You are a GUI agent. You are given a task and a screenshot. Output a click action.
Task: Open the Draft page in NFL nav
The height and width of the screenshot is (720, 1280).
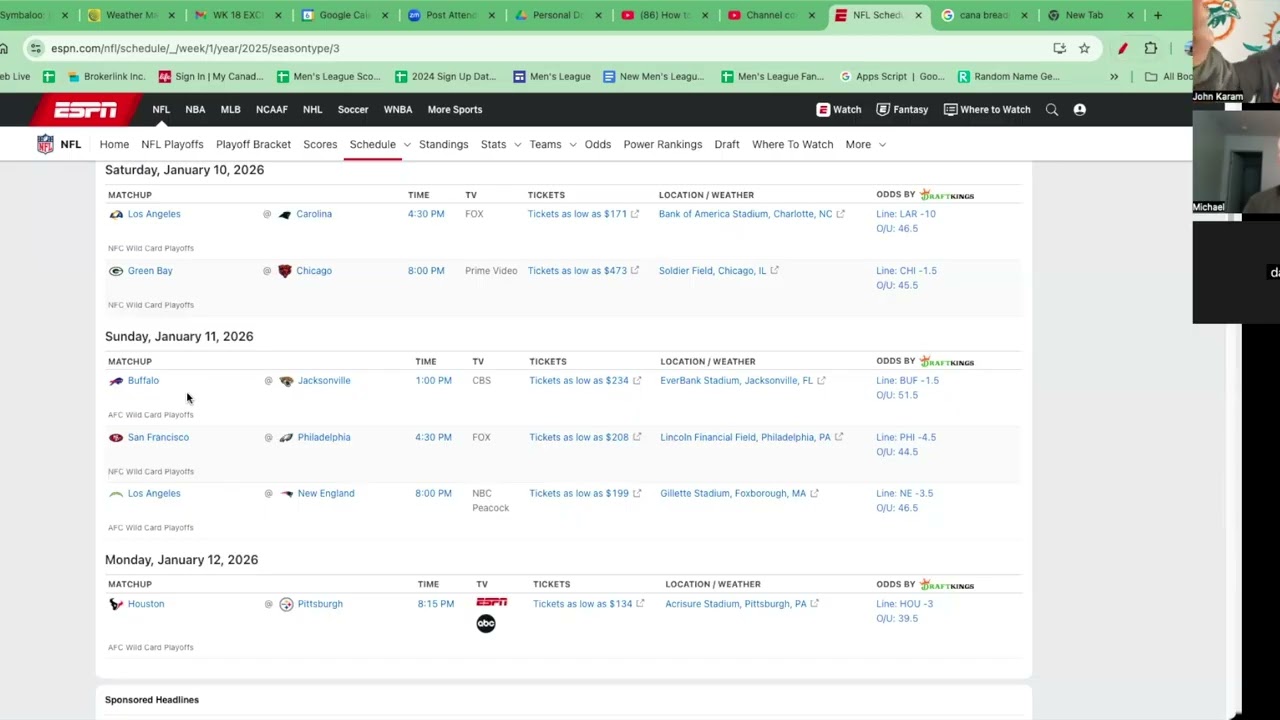[727, 144]
